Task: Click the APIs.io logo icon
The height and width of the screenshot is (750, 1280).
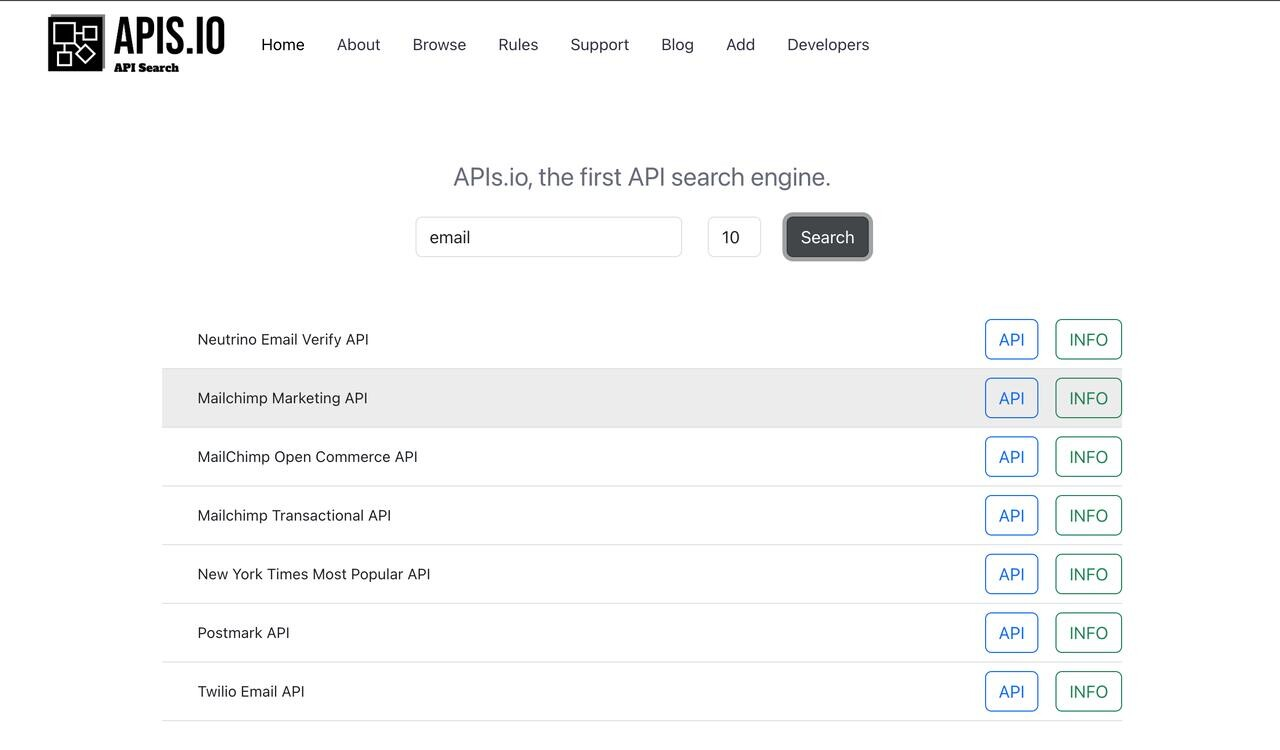Action: 76,43
